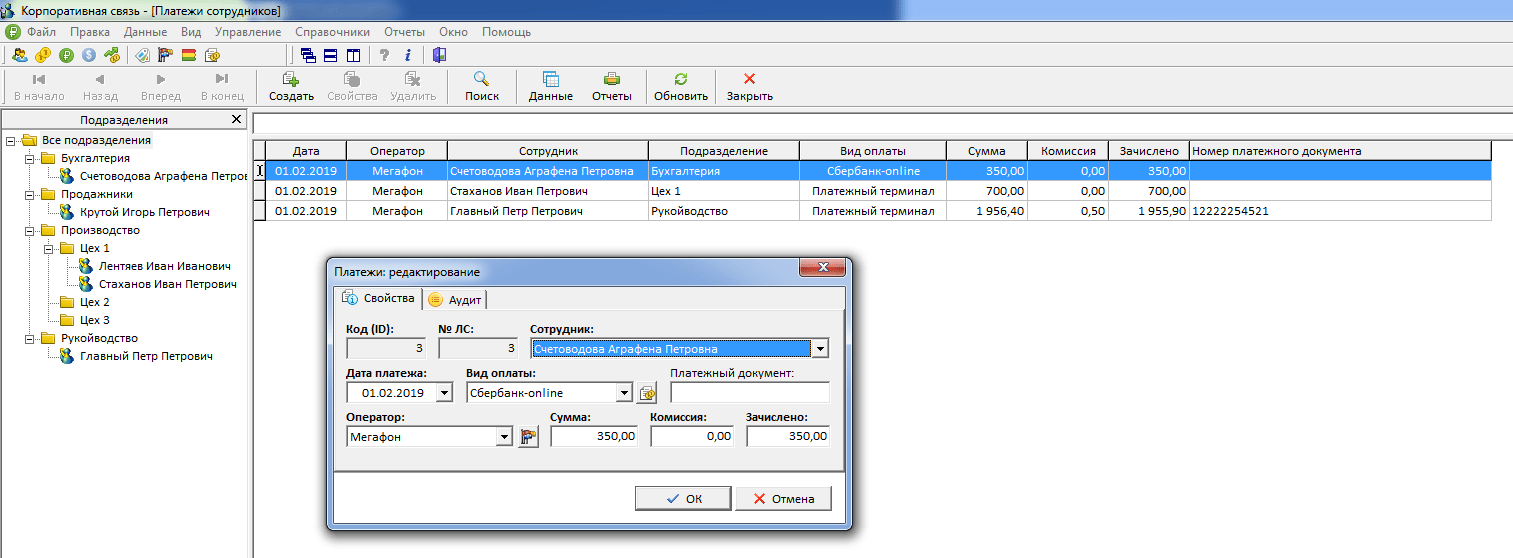
Task: Click the operators flags toolbar icon
Action: tap(166, 55)
